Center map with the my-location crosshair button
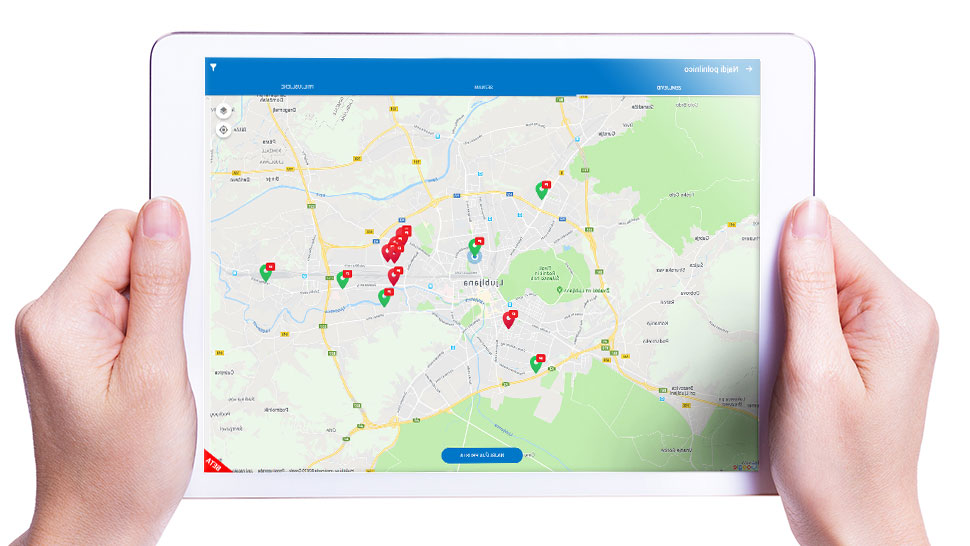The image size is (970, 546). coord(222,130)
